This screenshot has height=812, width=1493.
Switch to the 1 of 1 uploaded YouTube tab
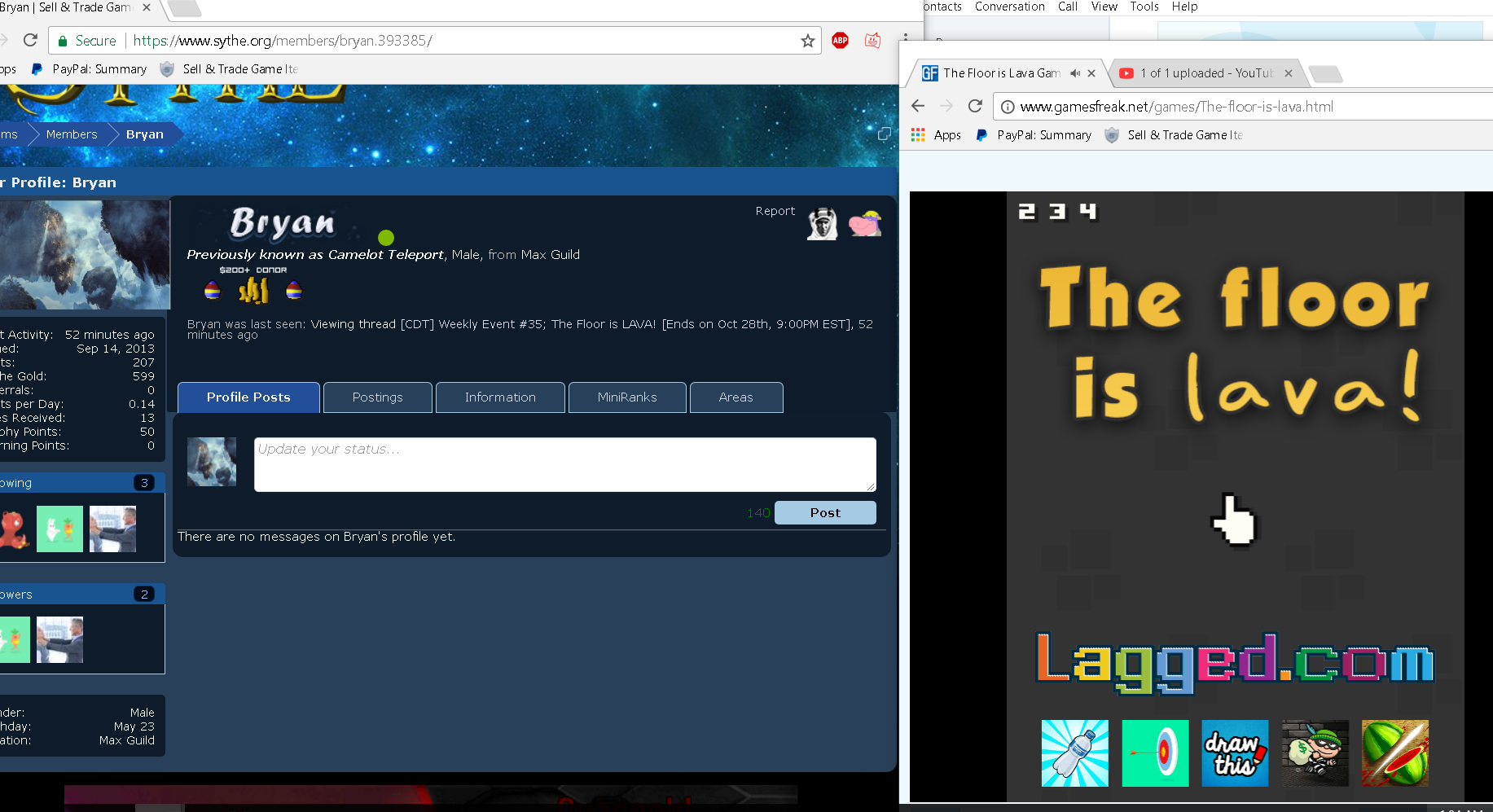pyautogui.click(x=1197, y=73)
